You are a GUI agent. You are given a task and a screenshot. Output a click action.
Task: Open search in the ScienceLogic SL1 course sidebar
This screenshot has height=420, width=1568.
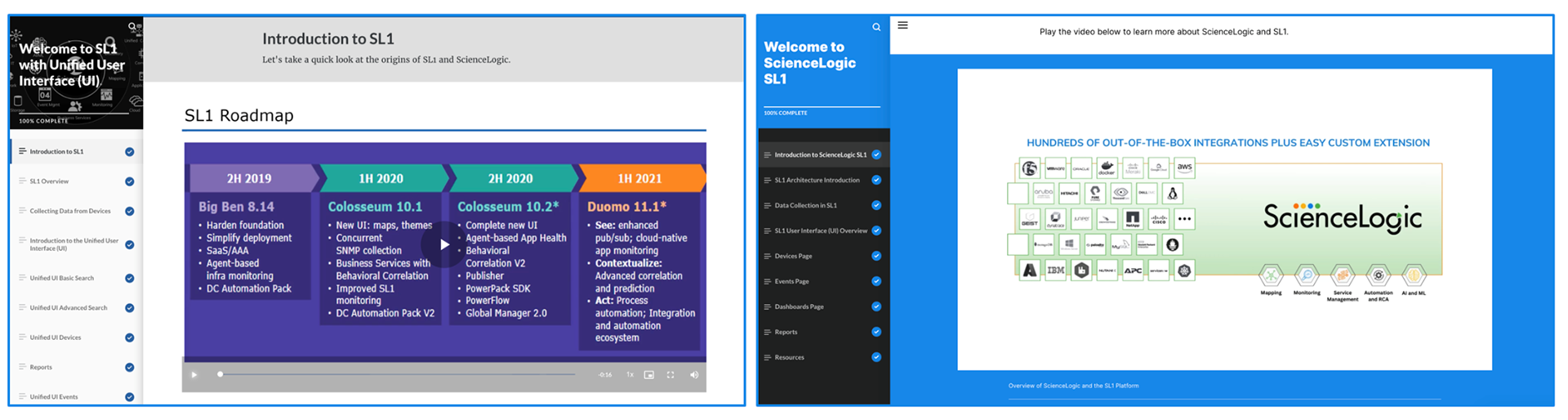(876, 27)
